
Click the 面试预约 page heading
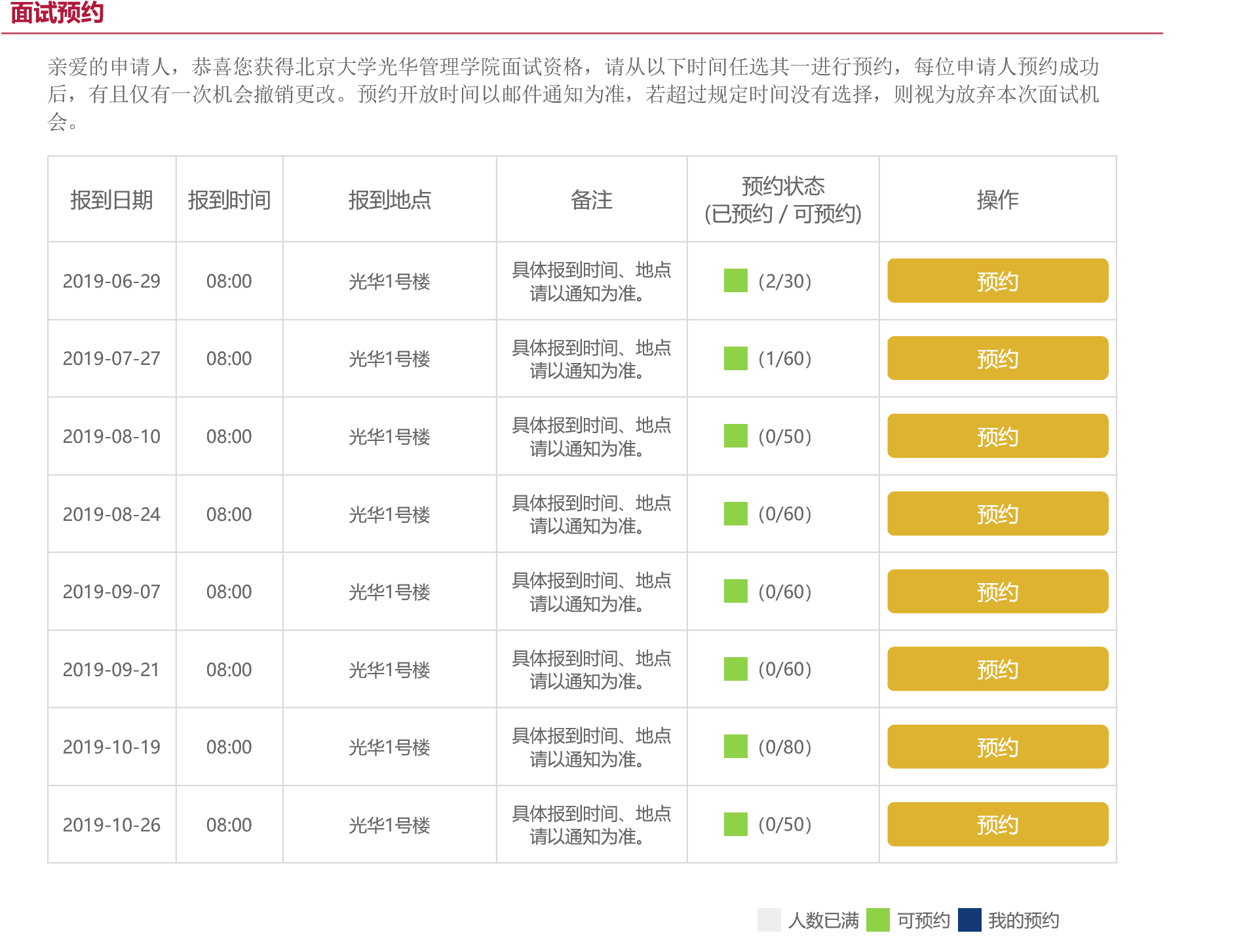[x=57, y=12]
